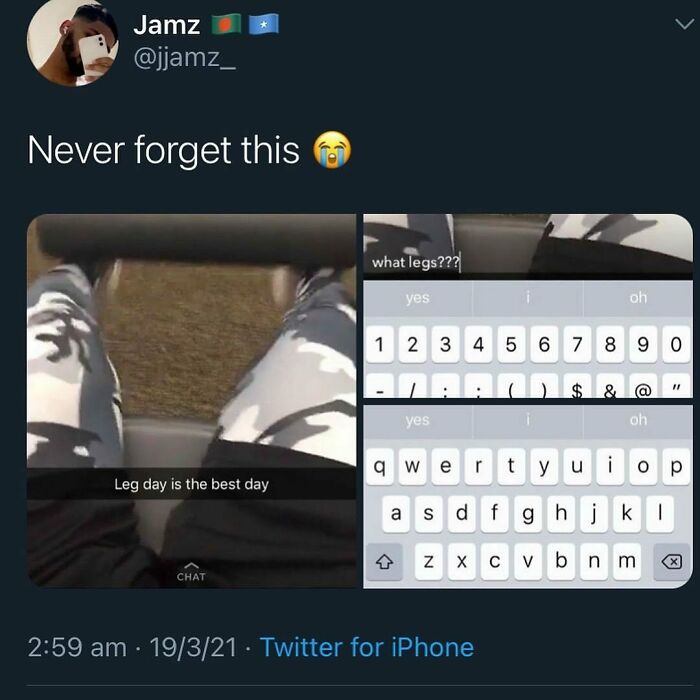Screen dimensions: 700x700
Task: Open the tweet options chevron menu
Action: coord(684,24)
